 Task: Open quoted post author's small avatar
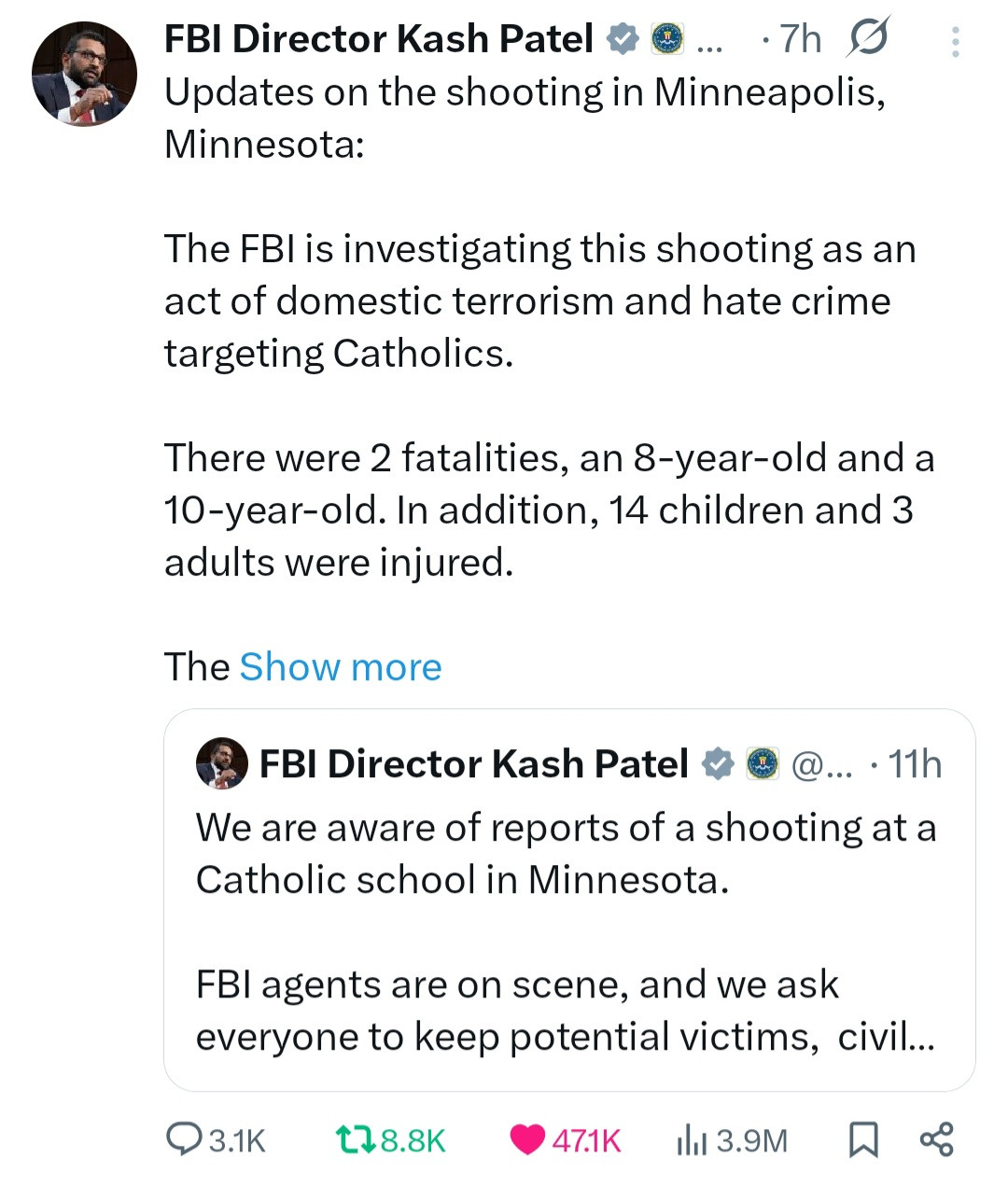click(222, 764)
